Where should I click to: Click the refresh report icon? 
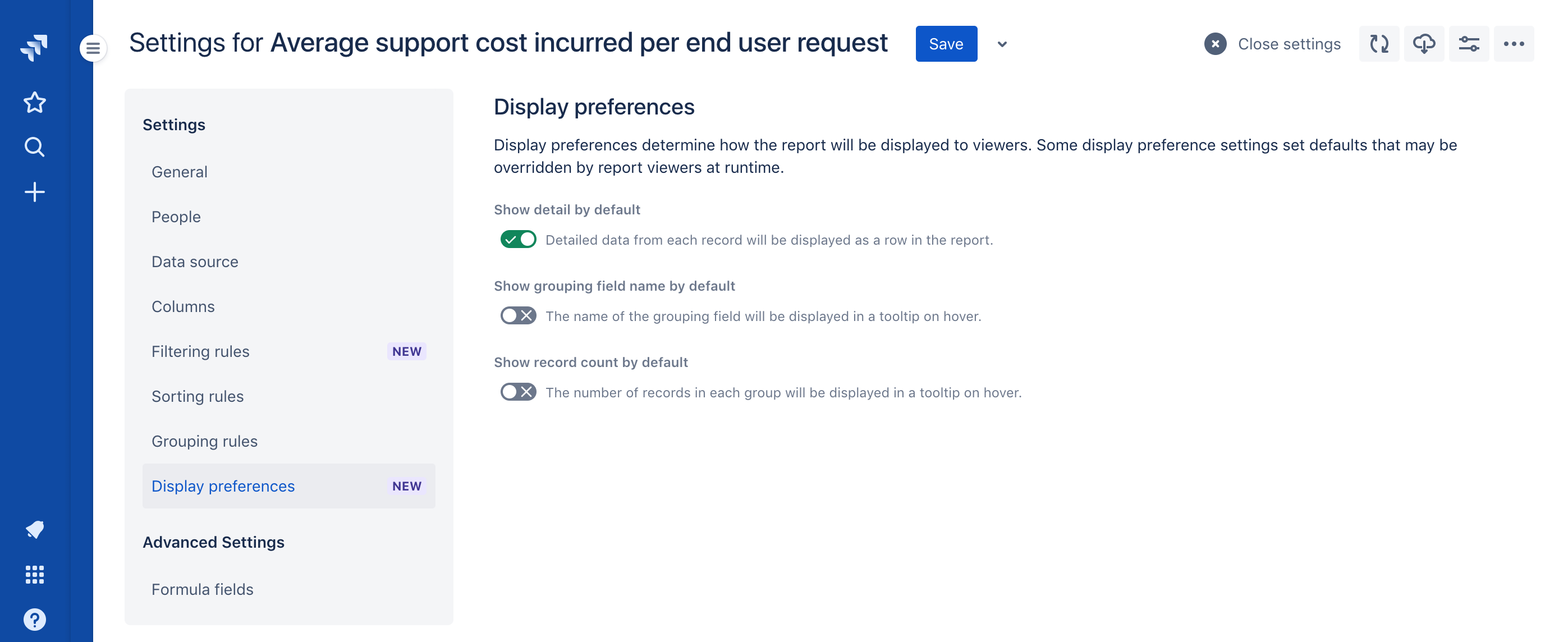point(1379,44)
